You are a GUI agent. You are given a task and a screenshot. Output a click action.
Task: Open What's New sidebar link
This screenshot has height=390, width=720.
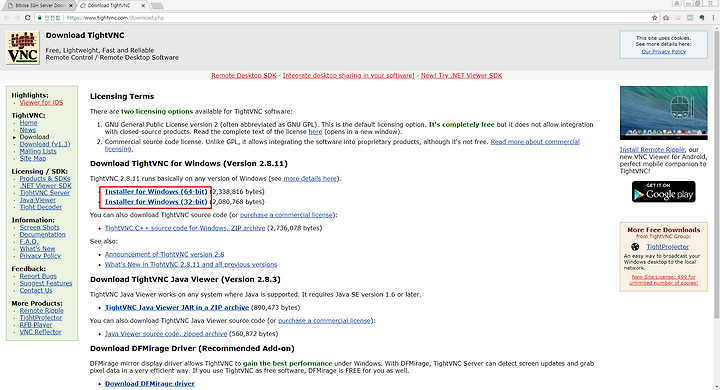[37, 249]
